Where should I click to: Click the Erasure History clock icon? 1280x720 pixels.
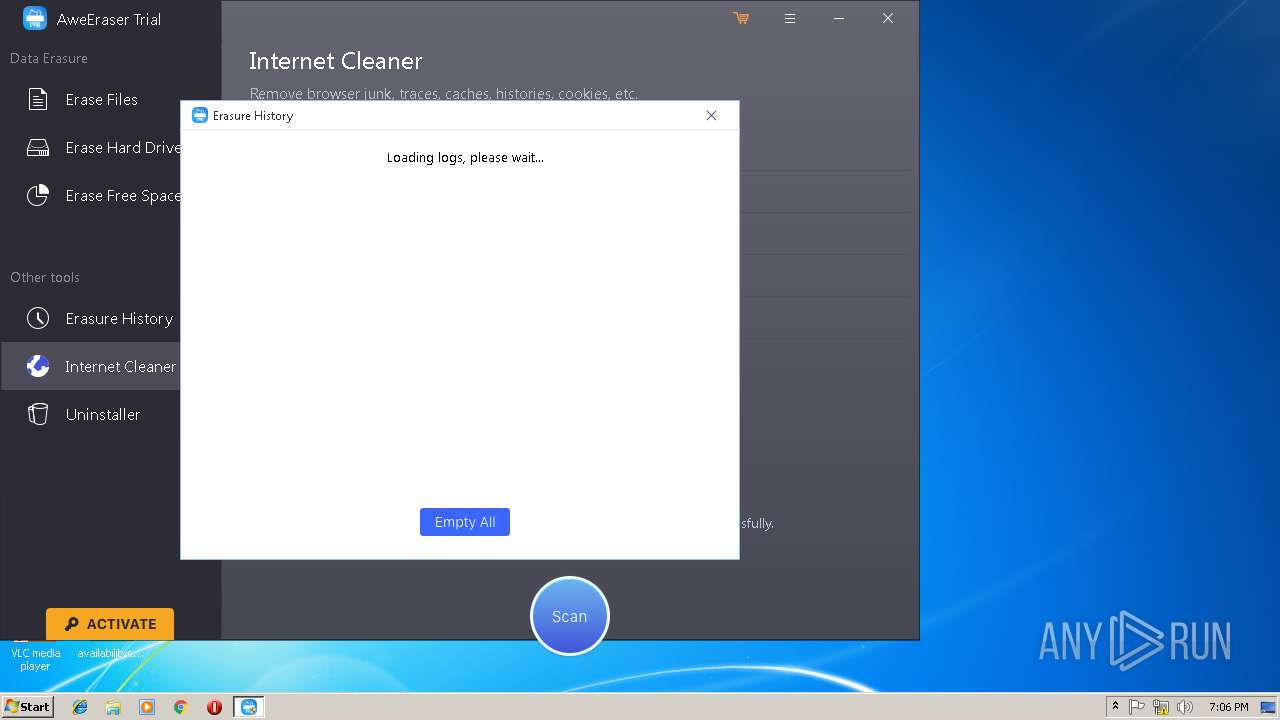(x=38, y=319)
